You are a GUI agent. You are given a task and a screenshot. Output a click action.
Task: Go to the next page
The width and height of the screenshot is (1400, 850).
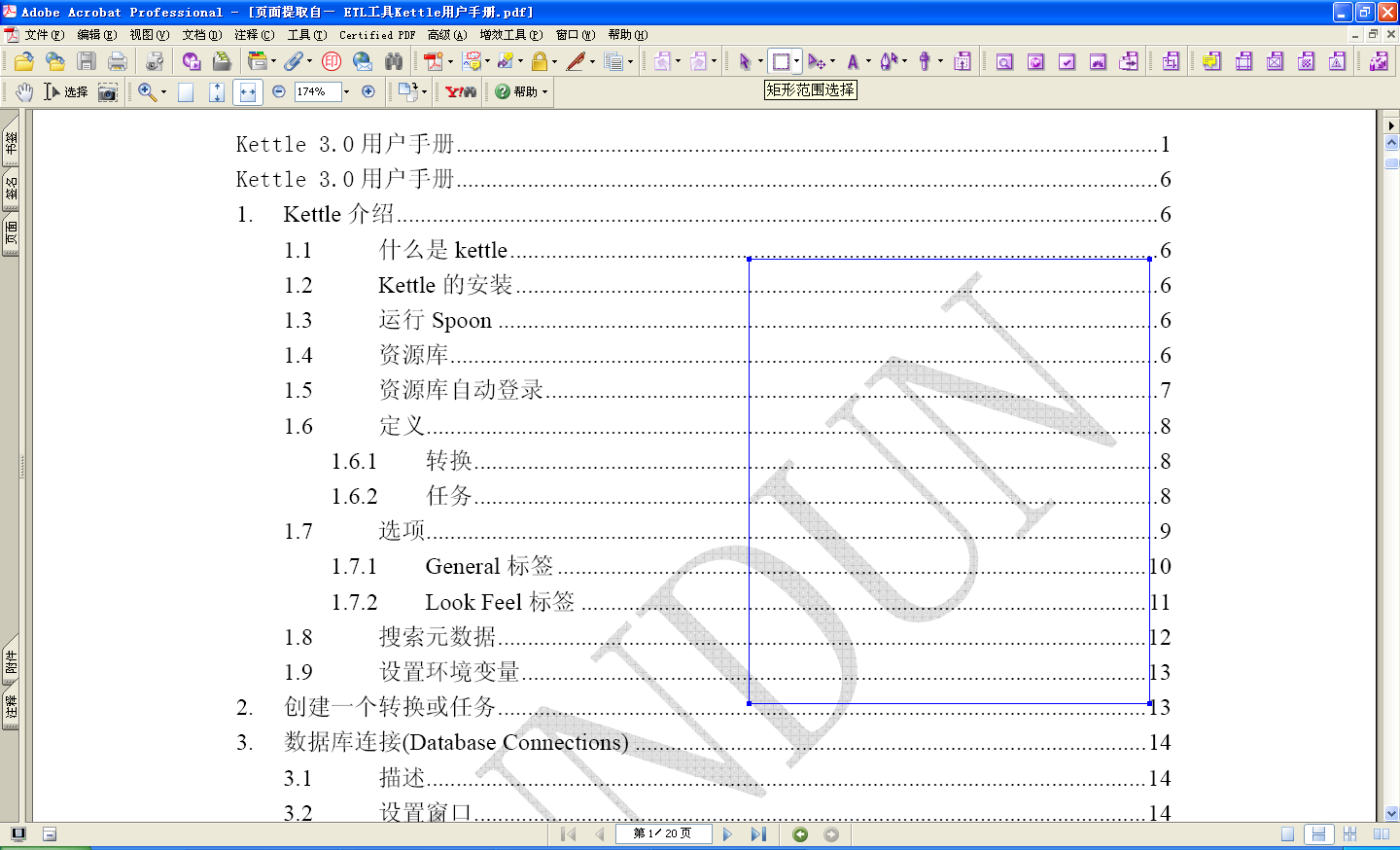727,833
